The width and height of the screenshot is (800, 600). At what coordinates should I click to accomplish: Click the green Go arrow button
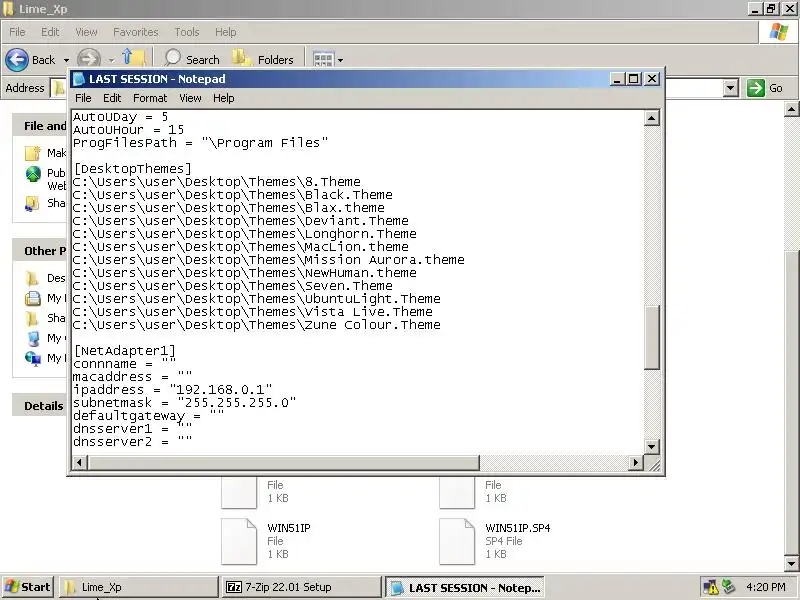click(x=755, y=88)
